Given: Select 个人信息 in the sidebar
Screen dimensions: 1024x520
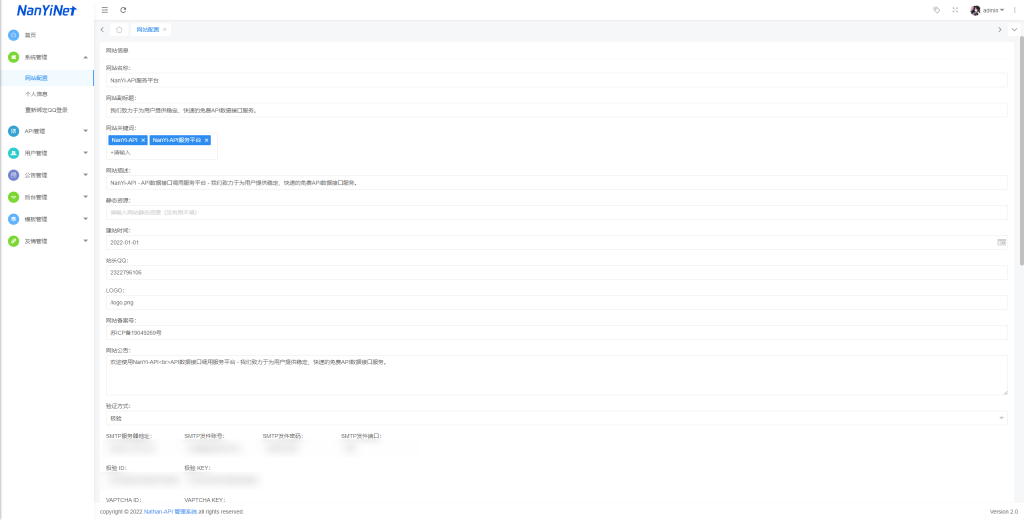Looking at the screenshot, I should click(36, 94).
